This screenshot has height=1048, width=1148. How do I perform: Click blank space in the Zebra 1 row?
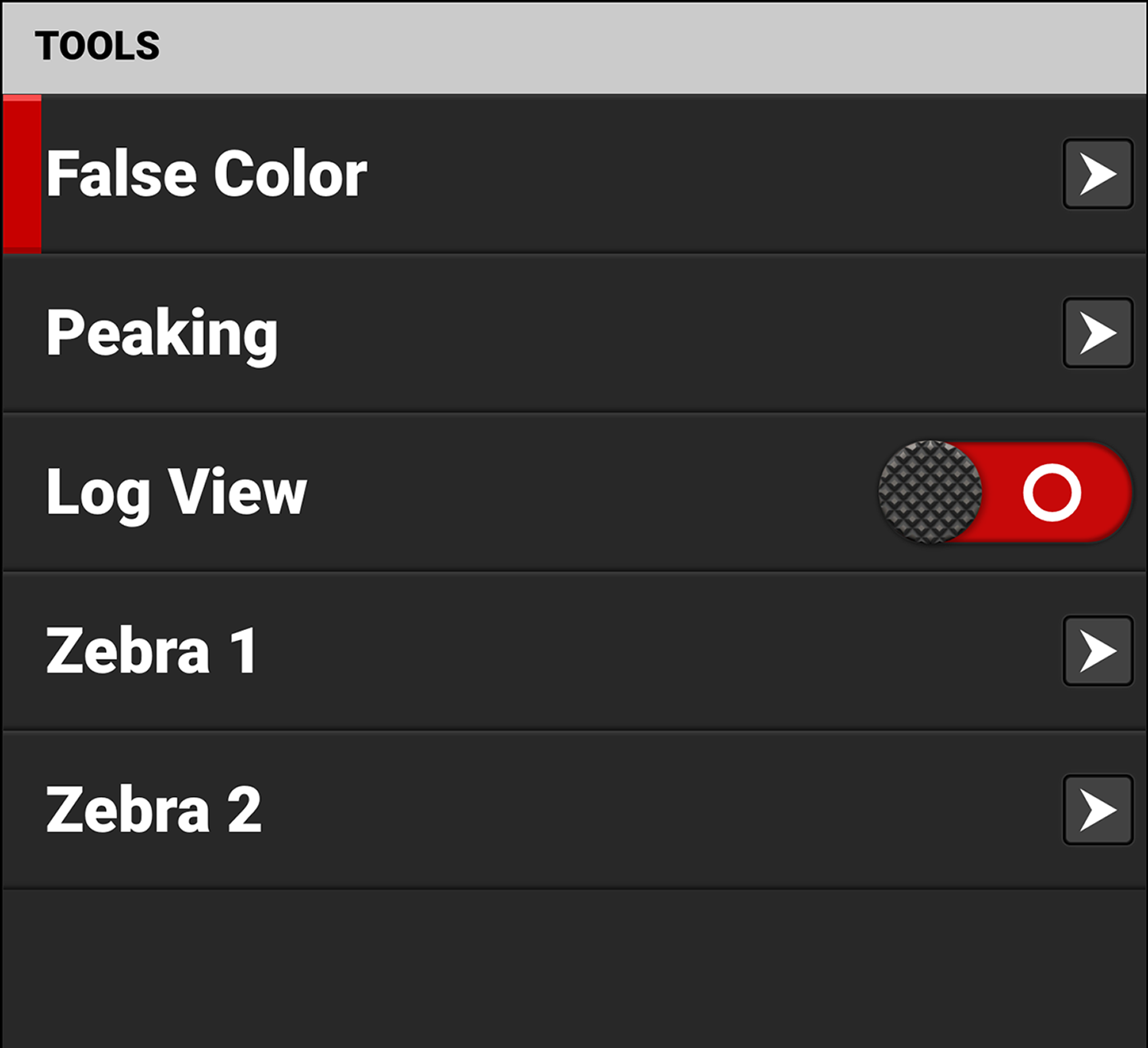point(651,651)
